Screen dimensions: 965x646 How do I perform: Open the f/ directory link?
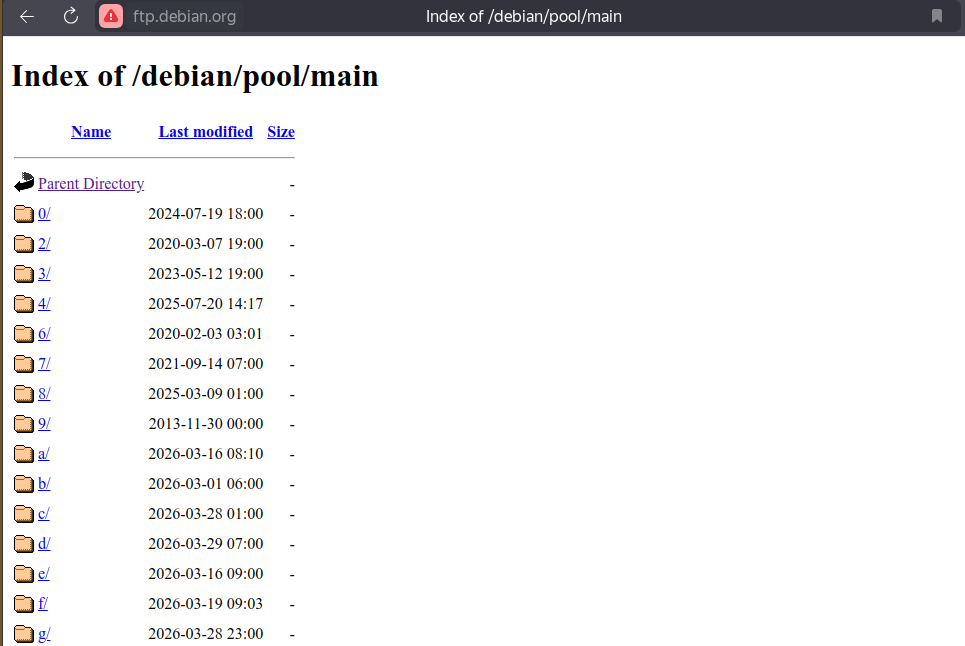pyautogui.click(x=43, y=604)
